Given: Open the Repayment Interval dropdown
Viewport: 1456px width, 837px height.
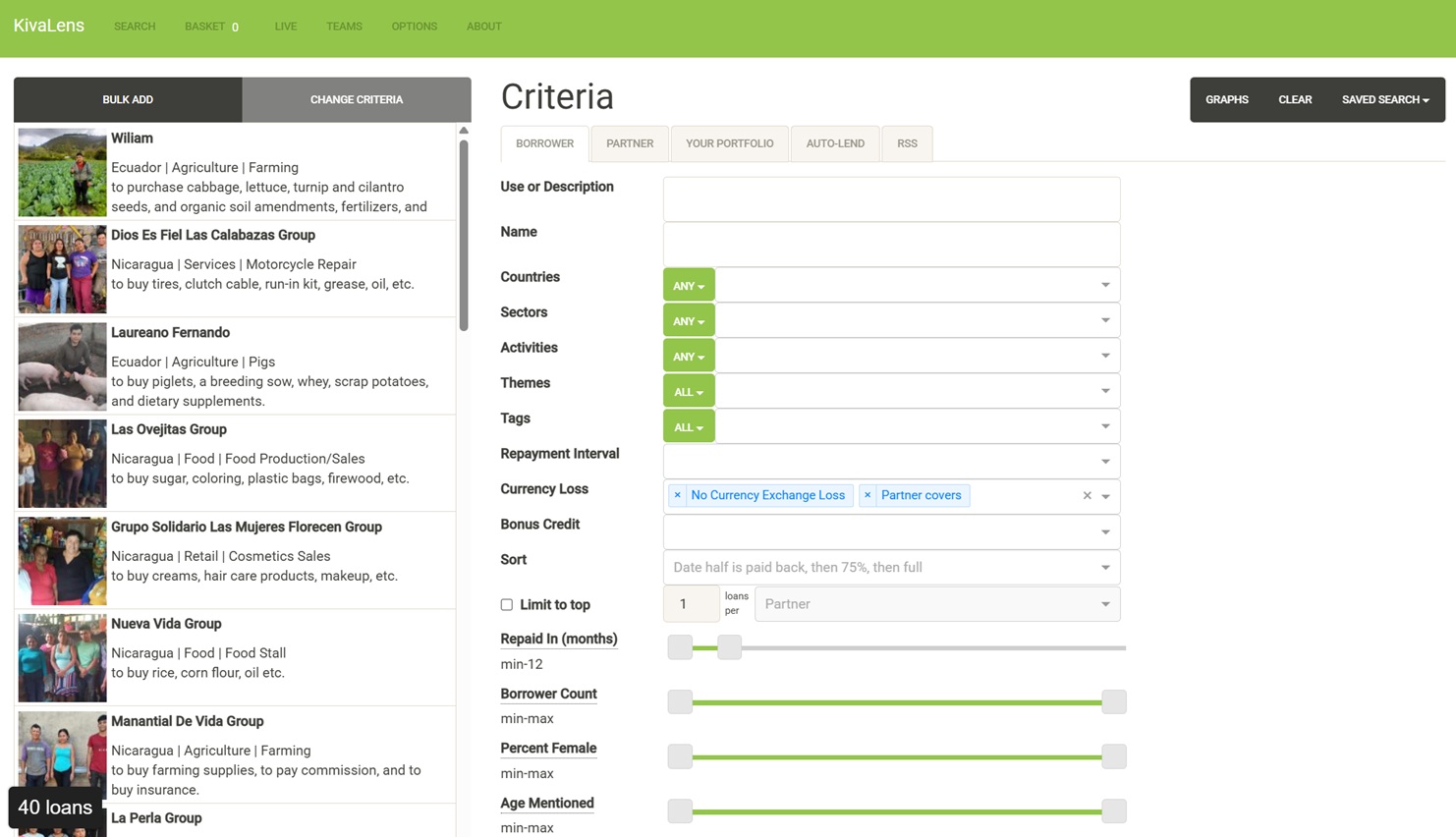Looking at the screenshot, I should 891,462.
